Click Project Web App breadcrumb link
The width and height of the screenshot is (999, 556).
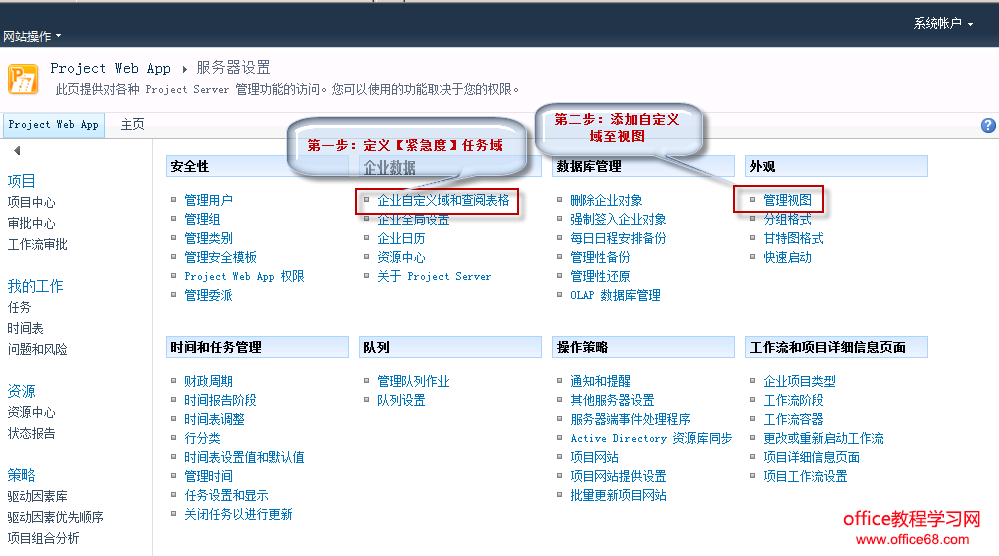110,68
